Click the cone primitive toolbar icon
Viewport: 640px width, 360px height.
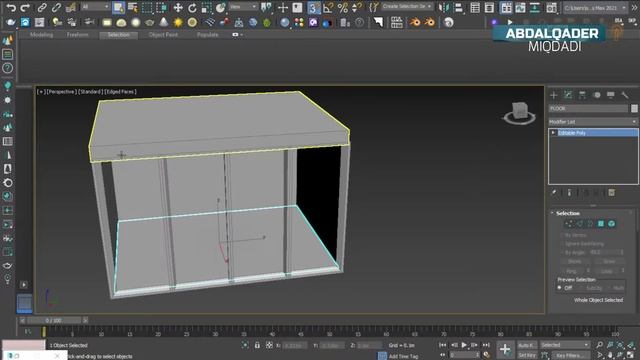click(x=164, y=22)
